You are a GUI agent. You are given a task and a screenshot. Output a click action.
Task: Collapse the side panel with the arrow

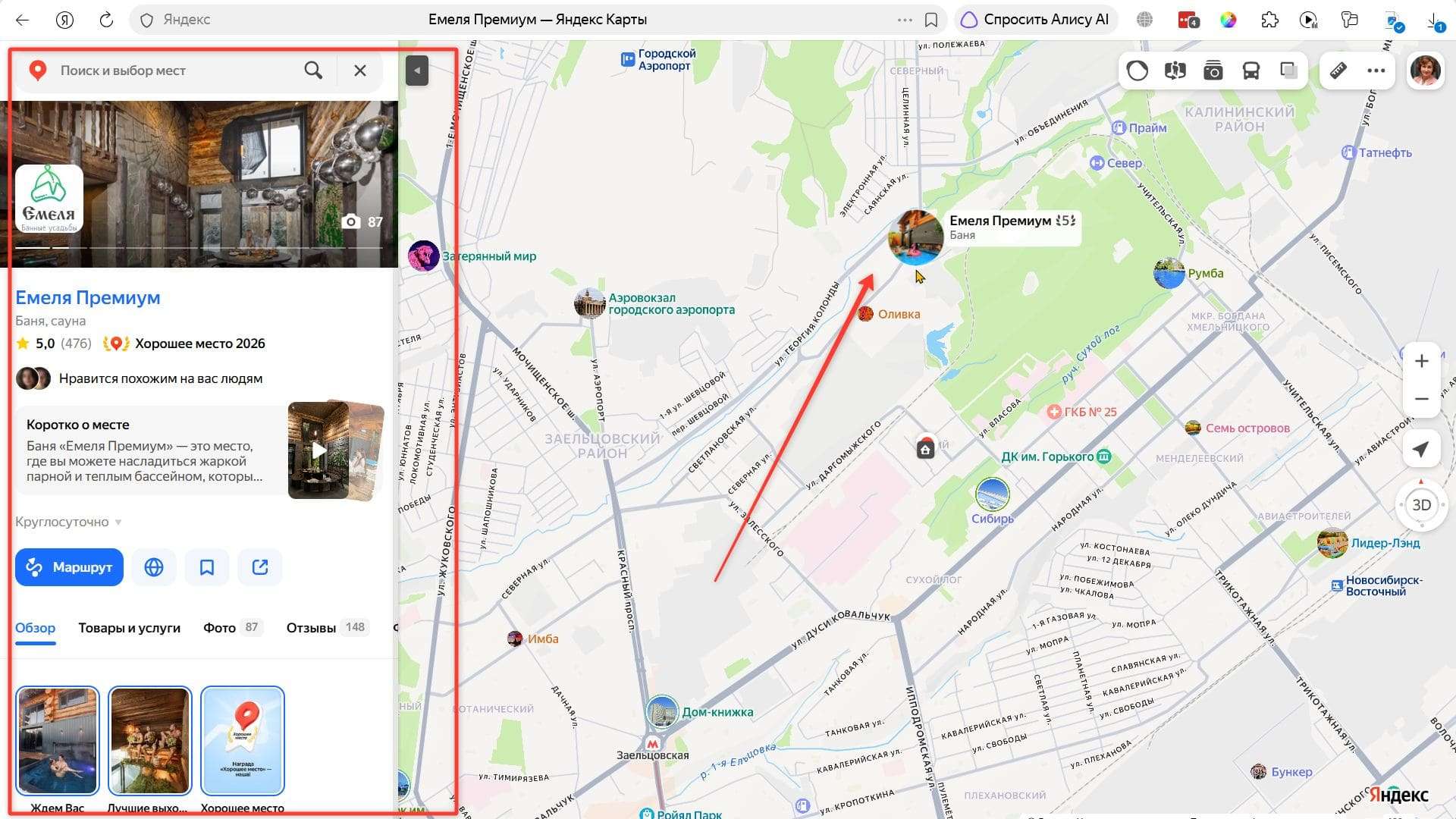point(417,71)
